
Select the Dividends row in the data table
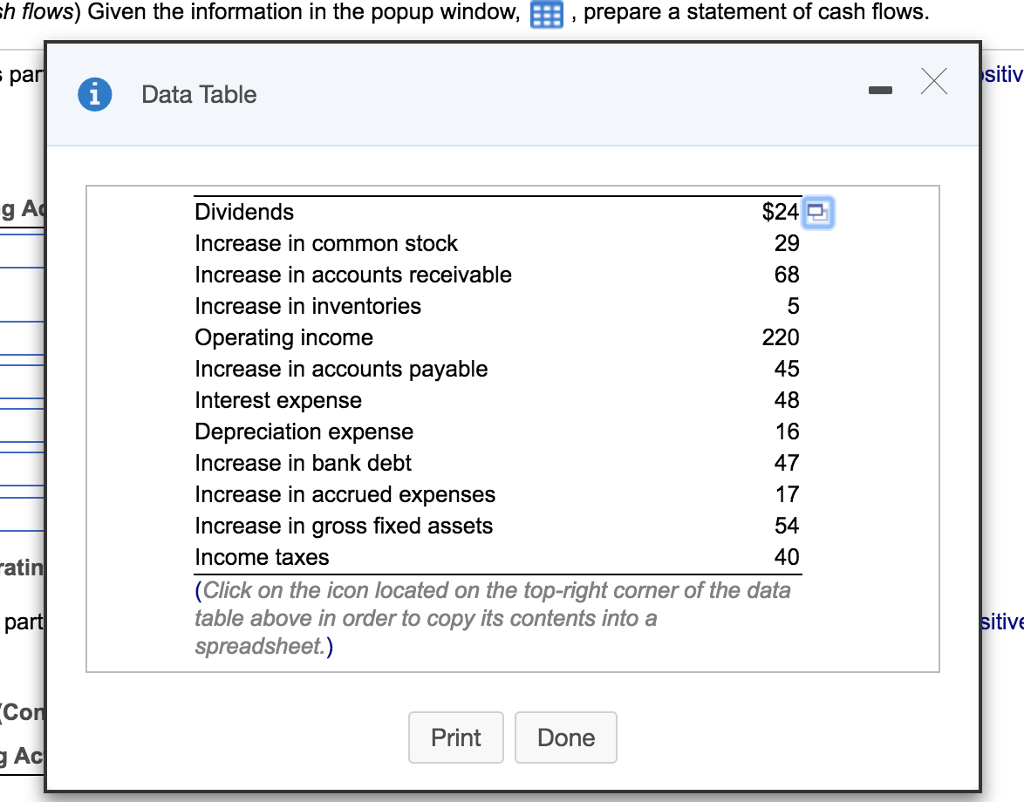pyautogui.click(x=244, y=211)
